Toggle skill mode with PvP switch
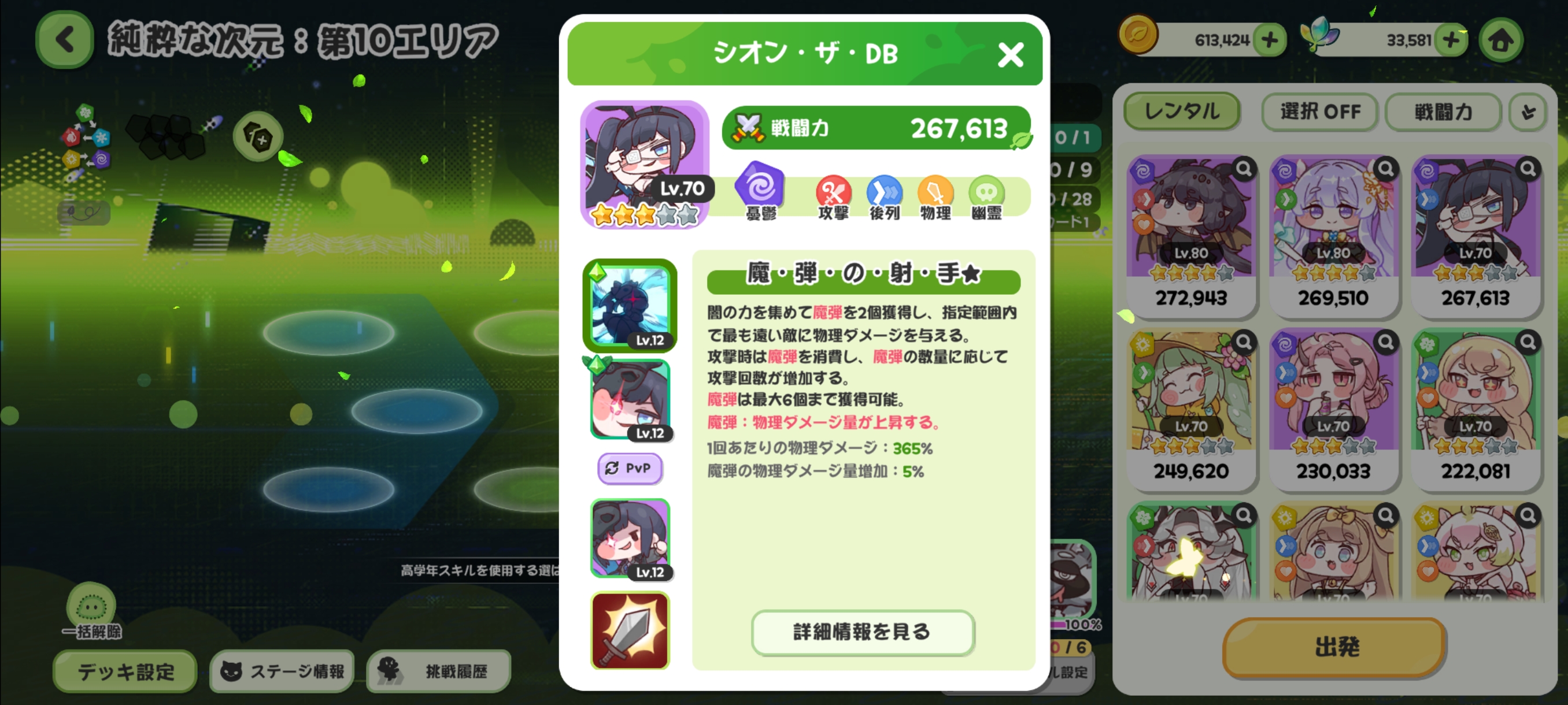Screen dimensions: 1568x705 point(630,467)
